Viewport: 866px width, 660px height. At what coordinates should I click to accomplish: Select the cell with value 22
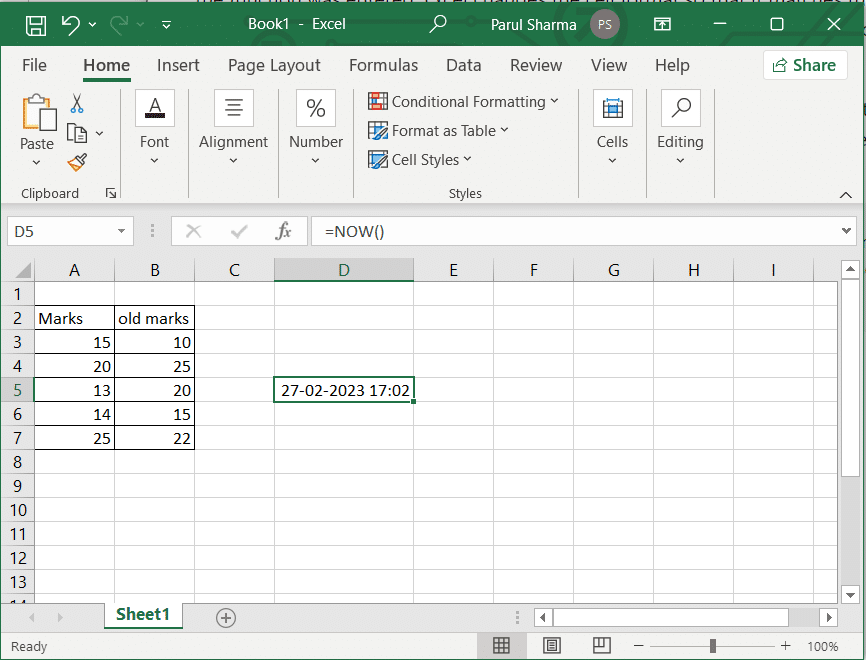154,438
